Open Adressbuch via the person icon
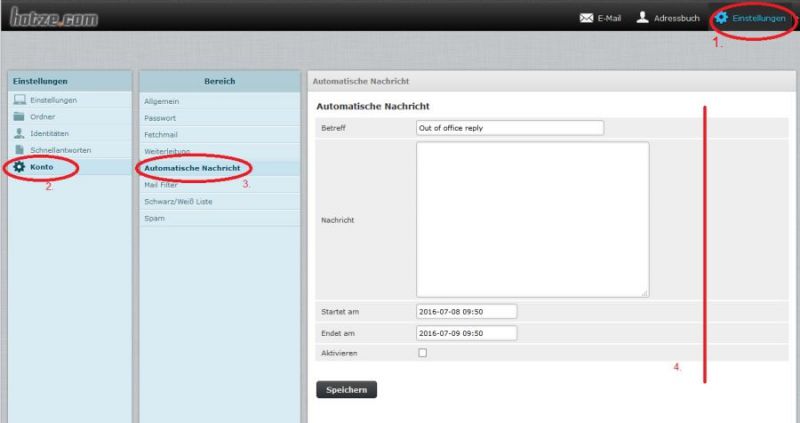The height and width of the screenshot is (423, 800). [x=644, y=19]
